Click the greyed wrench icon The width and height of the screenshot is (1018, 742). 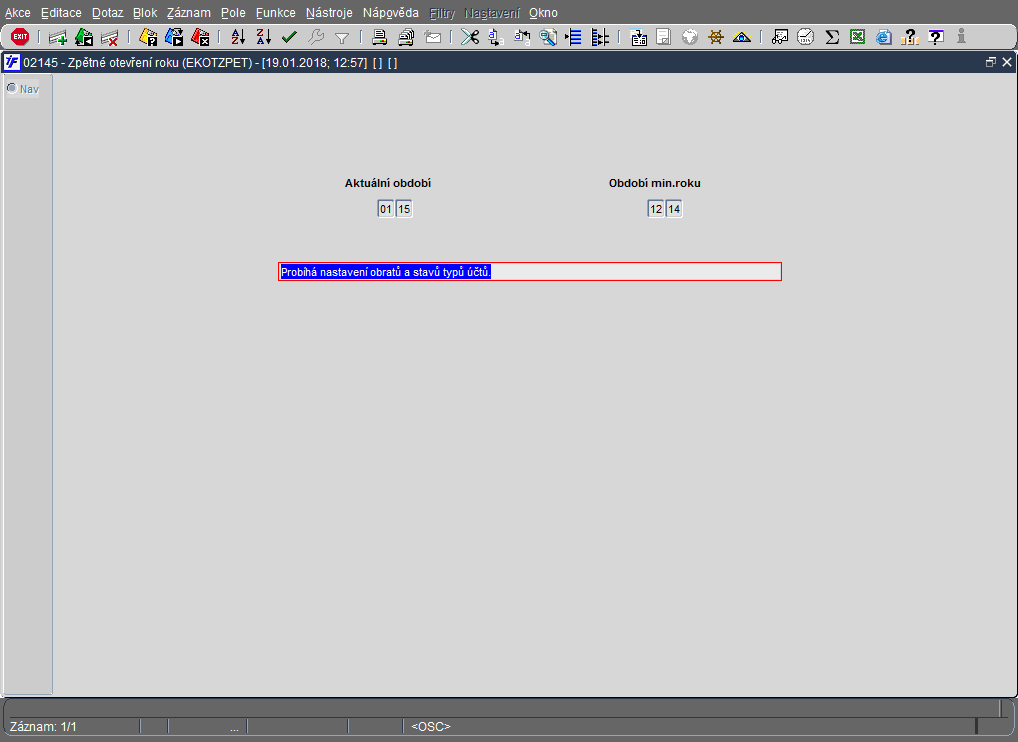coord(316,37)
